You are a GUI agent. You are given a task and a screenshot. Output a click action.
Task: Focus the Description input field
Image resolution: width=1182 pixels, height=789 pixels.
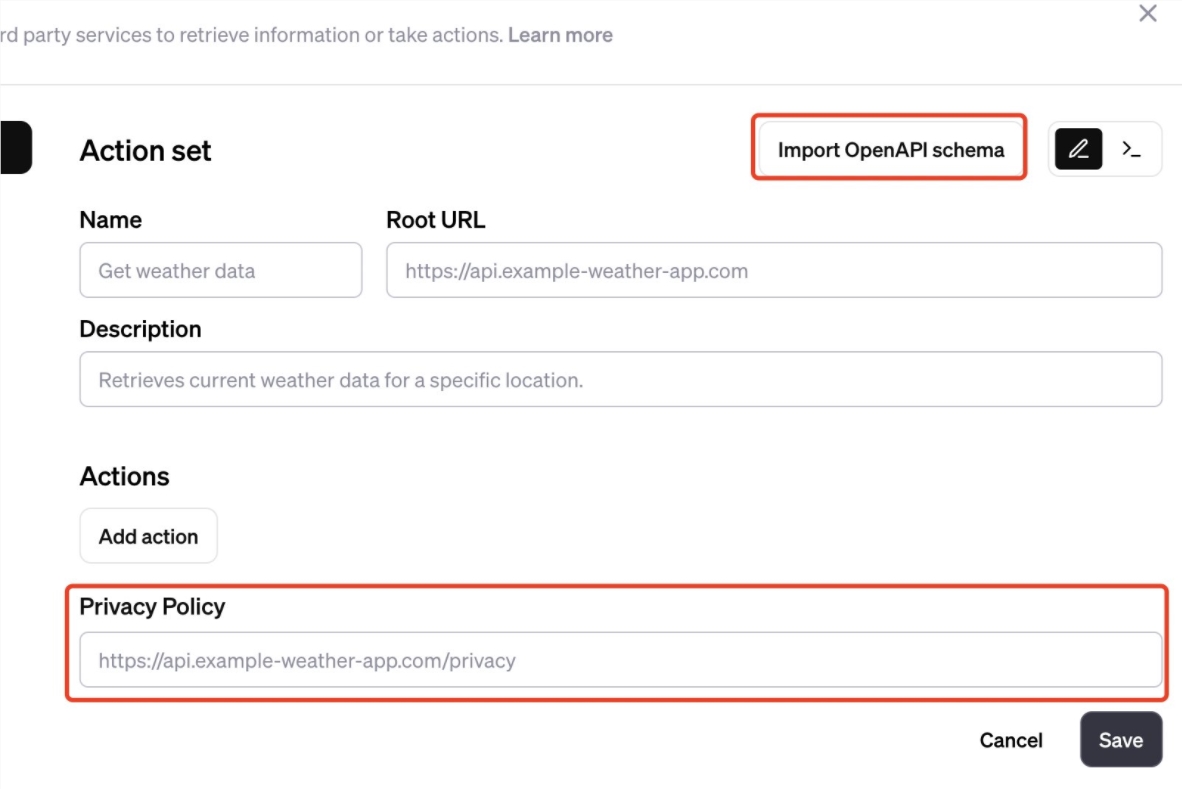620,379
